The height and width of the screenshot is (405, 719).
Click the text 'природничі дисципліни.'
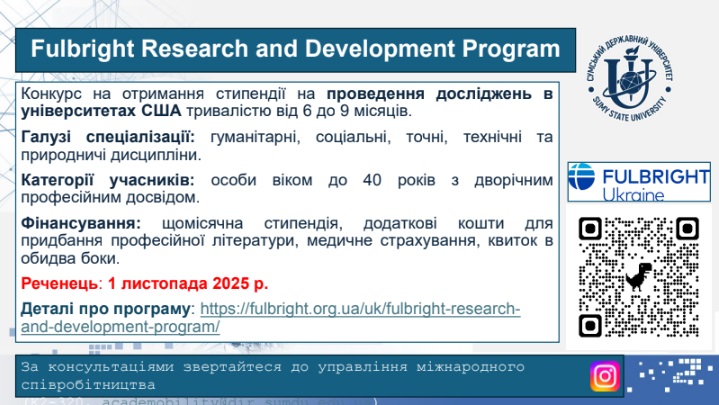click(111, 155)
